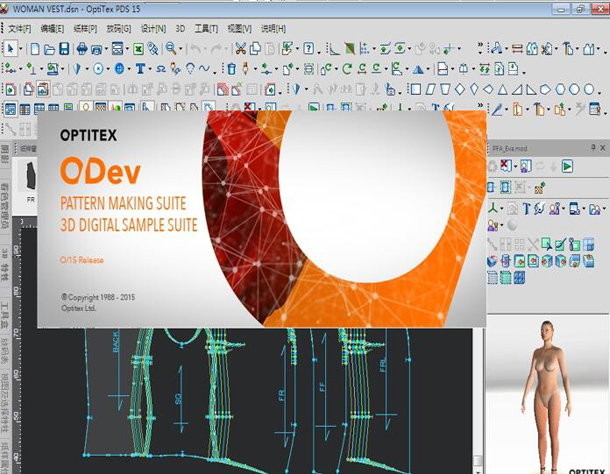Click the blue four-hole button tool
610x474 pixels.
click(119, 69)
